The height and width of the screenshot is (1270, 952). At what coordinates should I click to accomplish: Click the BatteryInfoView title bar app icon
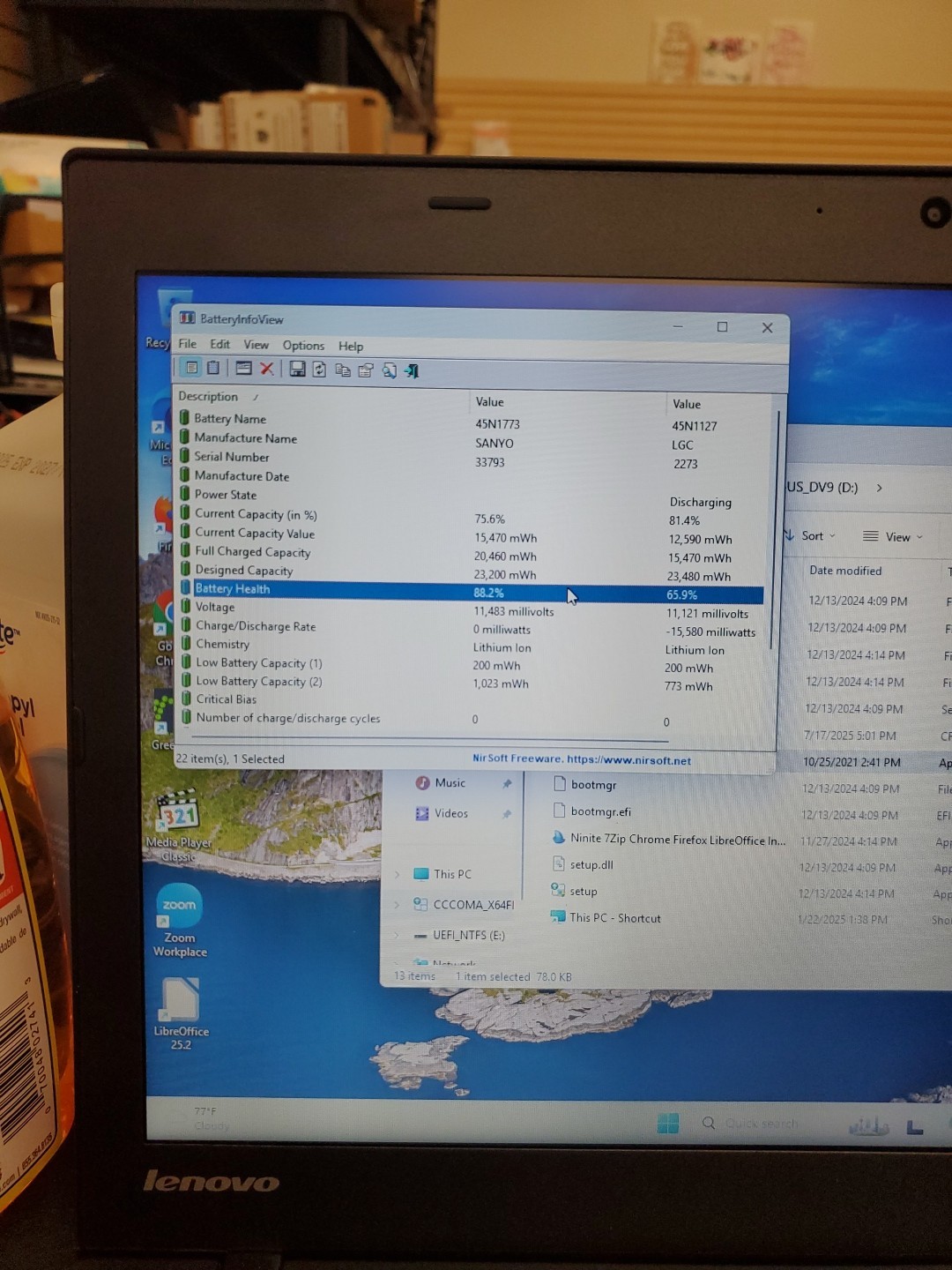[187, 317]
